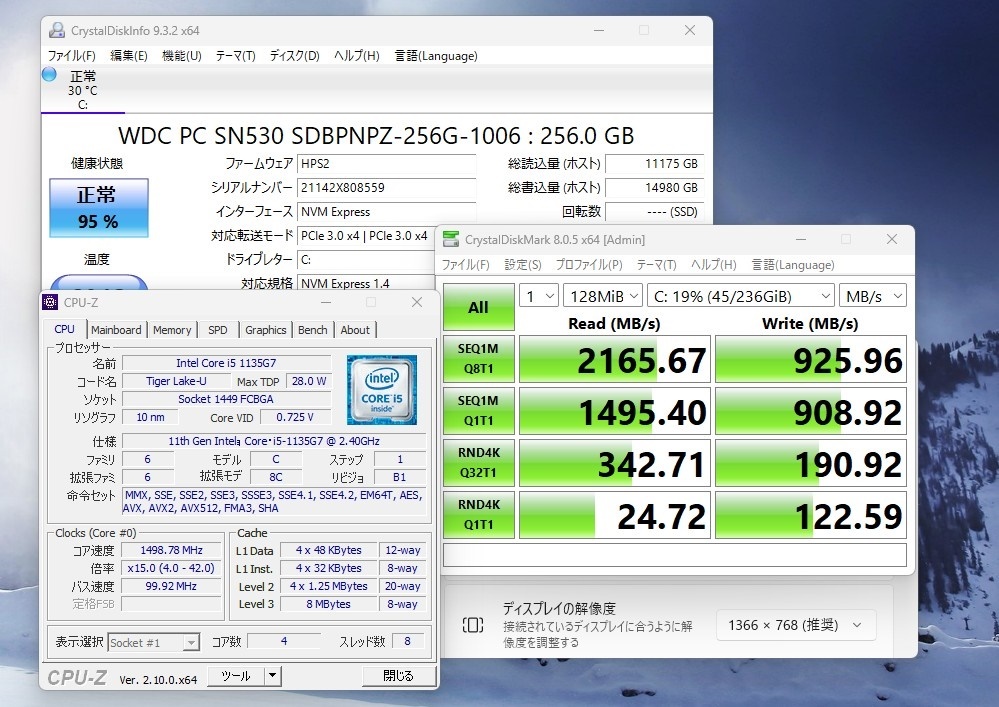The image size is (999, 707).
Task: Switch to the About tab in CPU-Z
Action: pyautogui.click(x=355, y=330)
